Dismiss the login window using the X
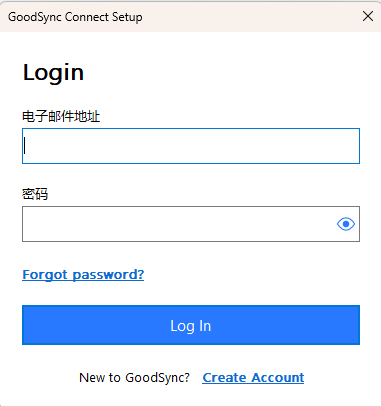 point(368,16)
